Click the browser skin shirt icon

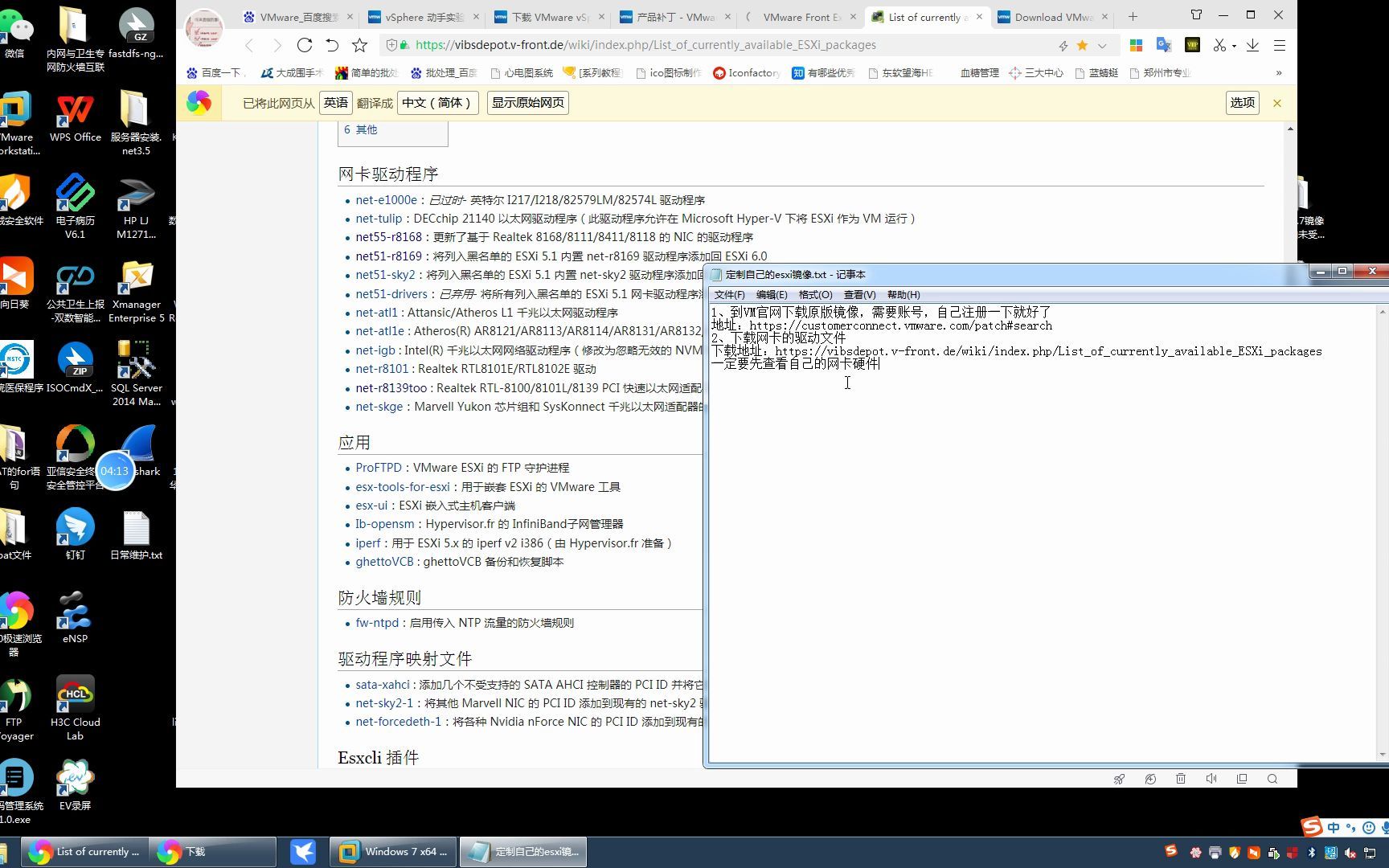(x=1196, y=14)
